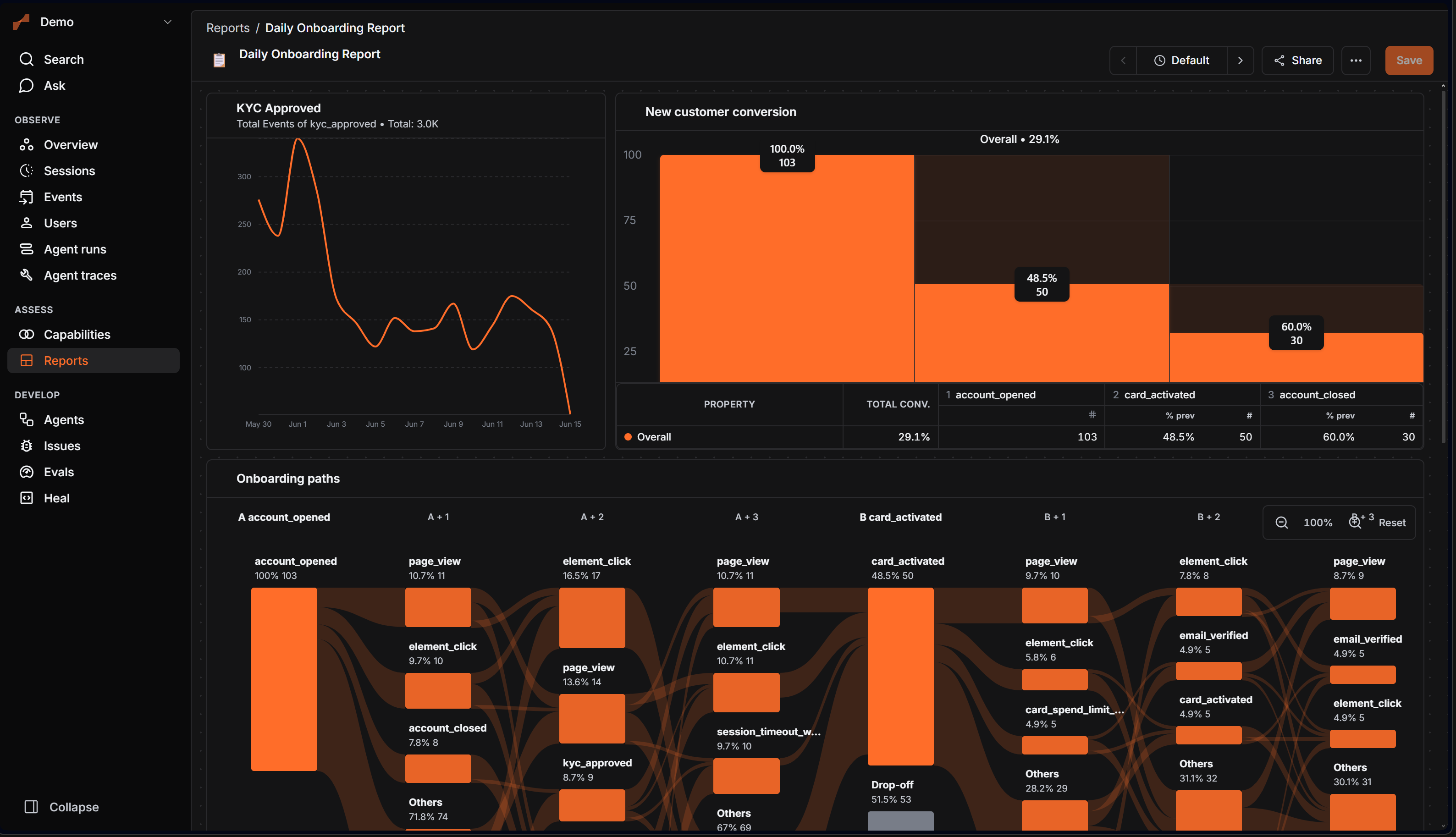Click the Share button
Screen dimensions: 1456x837
pos(1297,61)
